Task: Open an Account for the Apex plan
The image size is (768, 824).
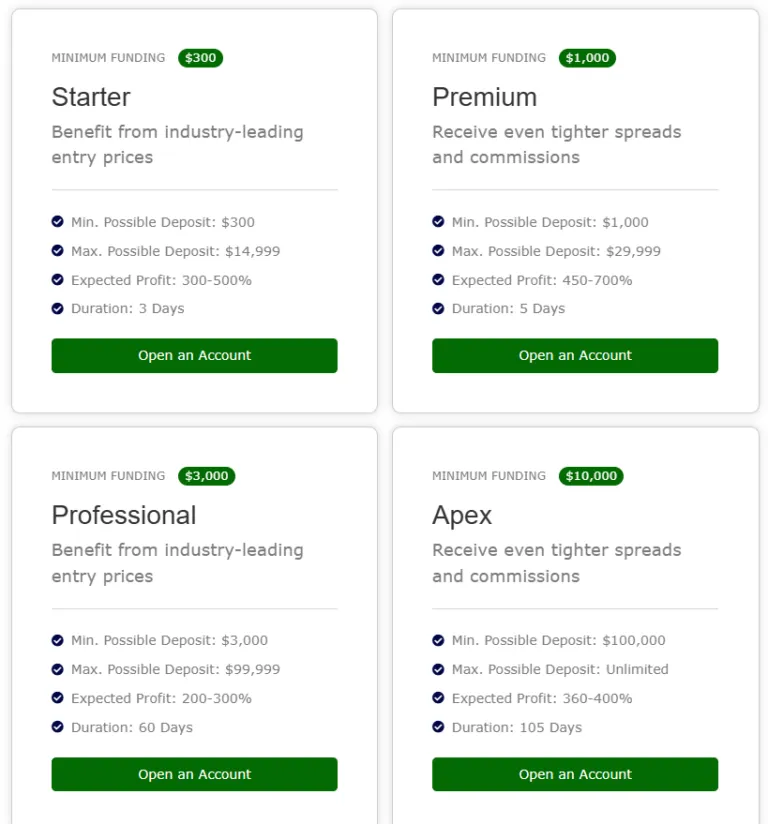Action: (x=575, y=774)
